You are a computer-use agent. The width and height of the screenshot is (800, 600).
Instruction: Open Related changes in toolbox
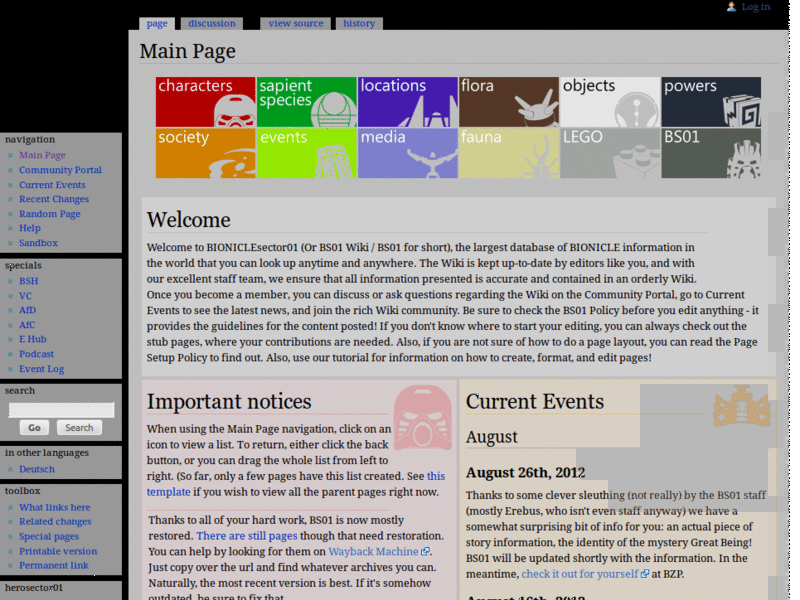tap(55, 521)
